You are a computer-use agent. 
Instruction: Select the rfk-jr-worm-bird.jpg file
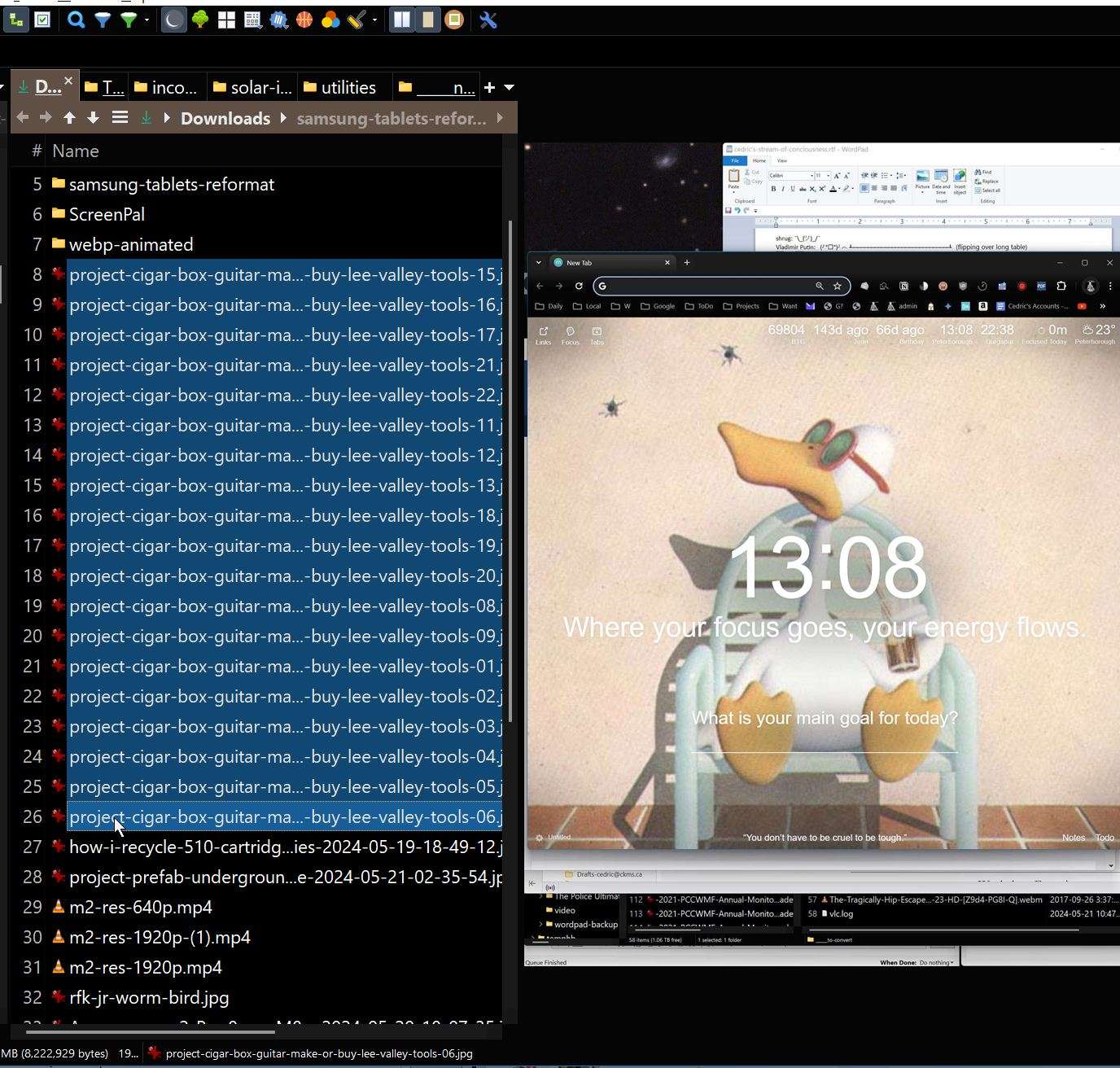point(149,997)
